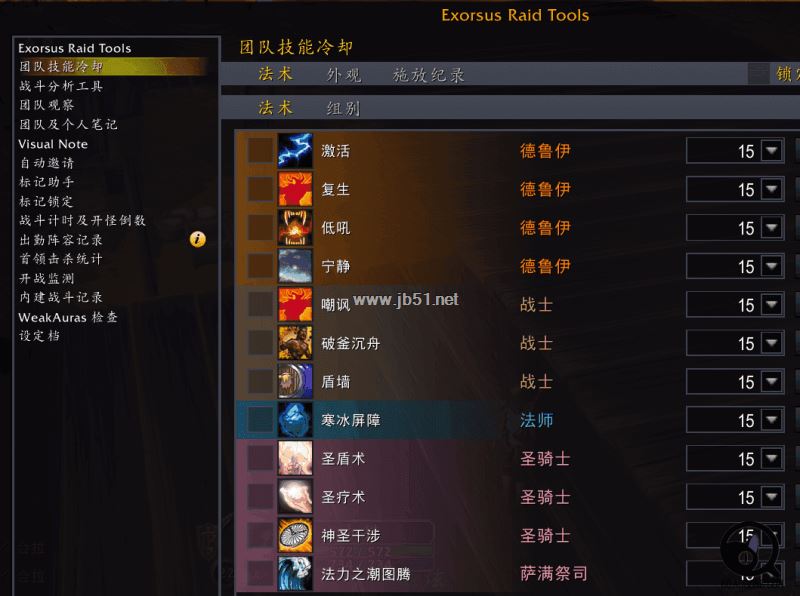Image resolution: width=800 pixels, height=596 pixels.
Task: Click the 激活 lightning spell icon
Action: [295, 151]
